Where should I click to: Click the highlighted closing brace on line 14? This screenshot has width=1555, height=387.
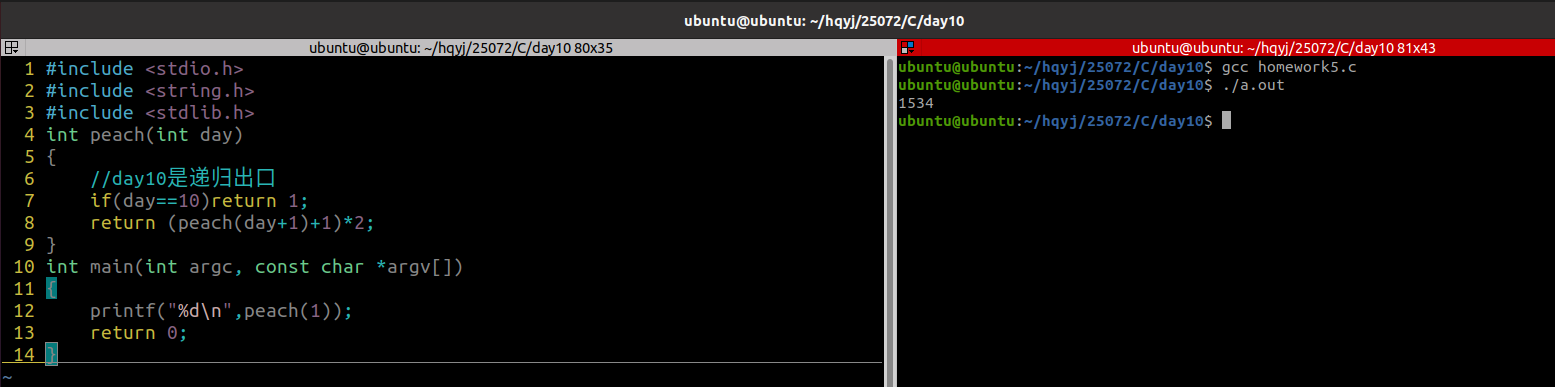[52, 355]
